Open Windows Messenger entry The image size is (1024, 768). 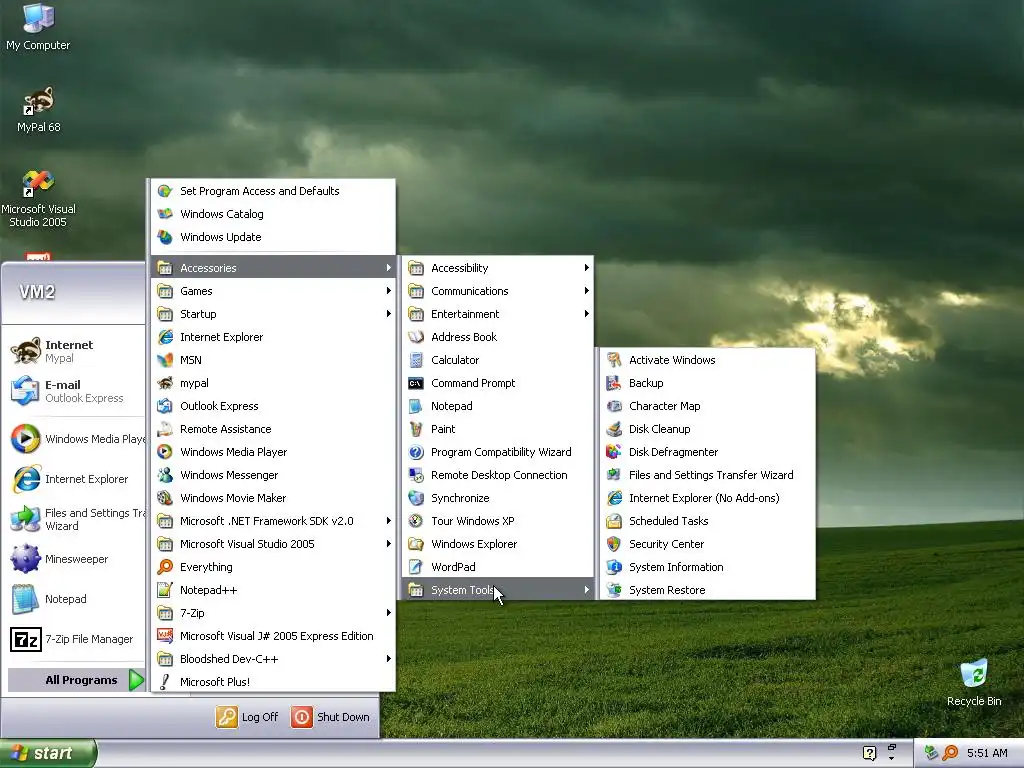coord(274,475)
